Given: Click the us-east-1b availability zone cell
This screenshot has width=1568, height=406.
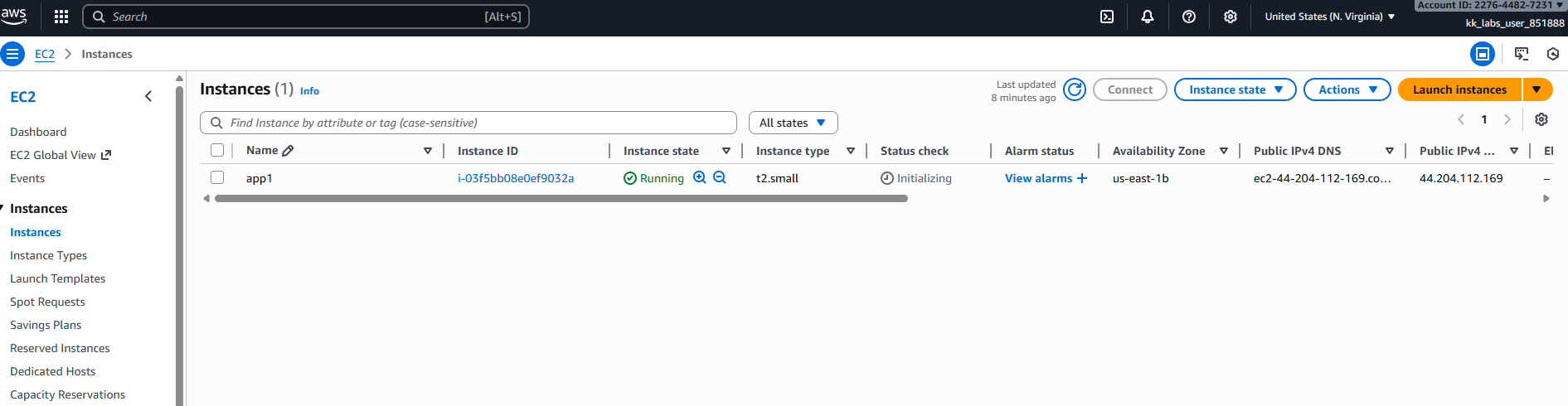Looking at the screenshot, I should point(1140,178).
